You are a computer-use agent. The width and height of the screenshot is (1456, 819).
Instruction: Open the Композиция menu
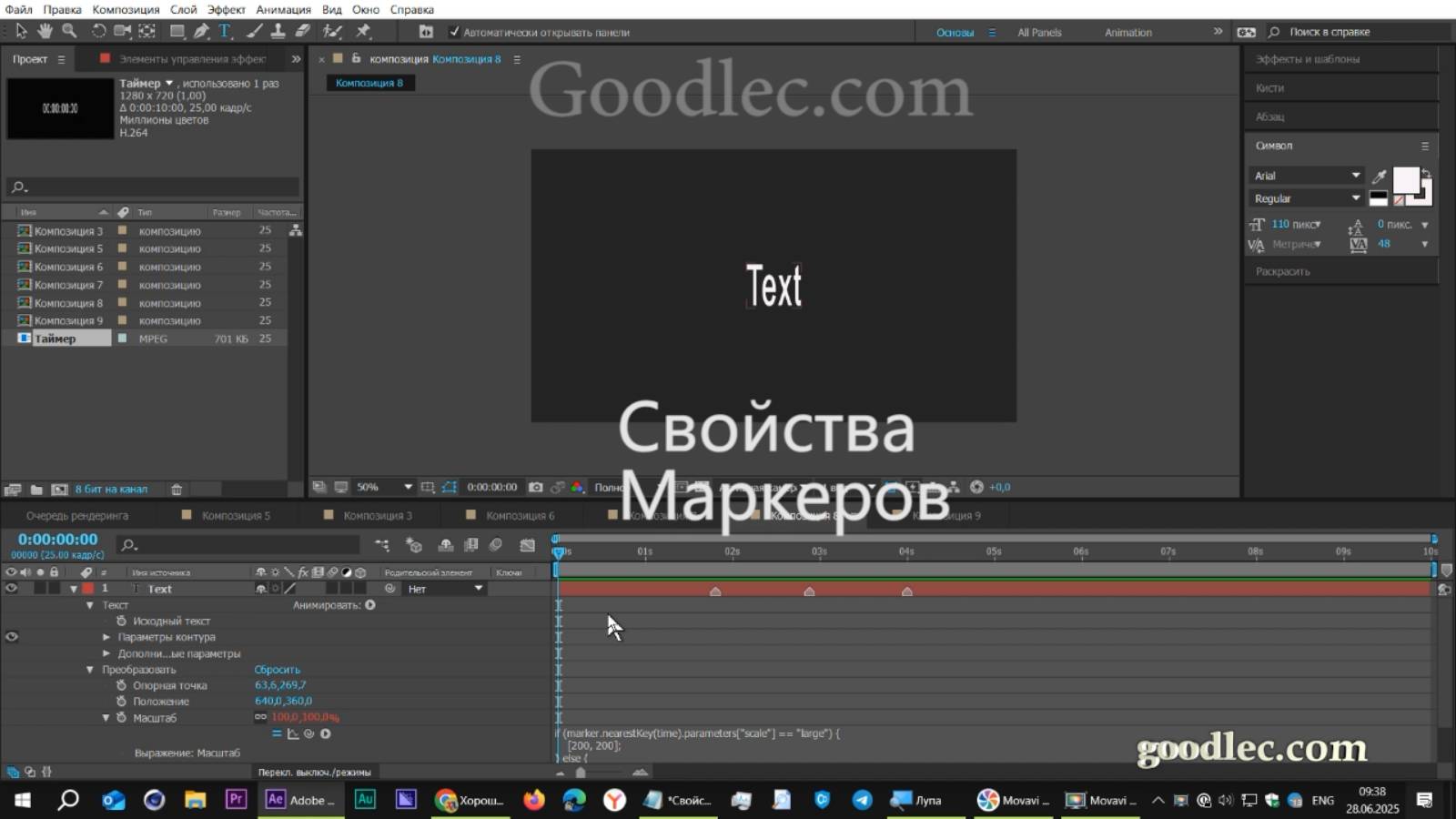tap(126, 9)
